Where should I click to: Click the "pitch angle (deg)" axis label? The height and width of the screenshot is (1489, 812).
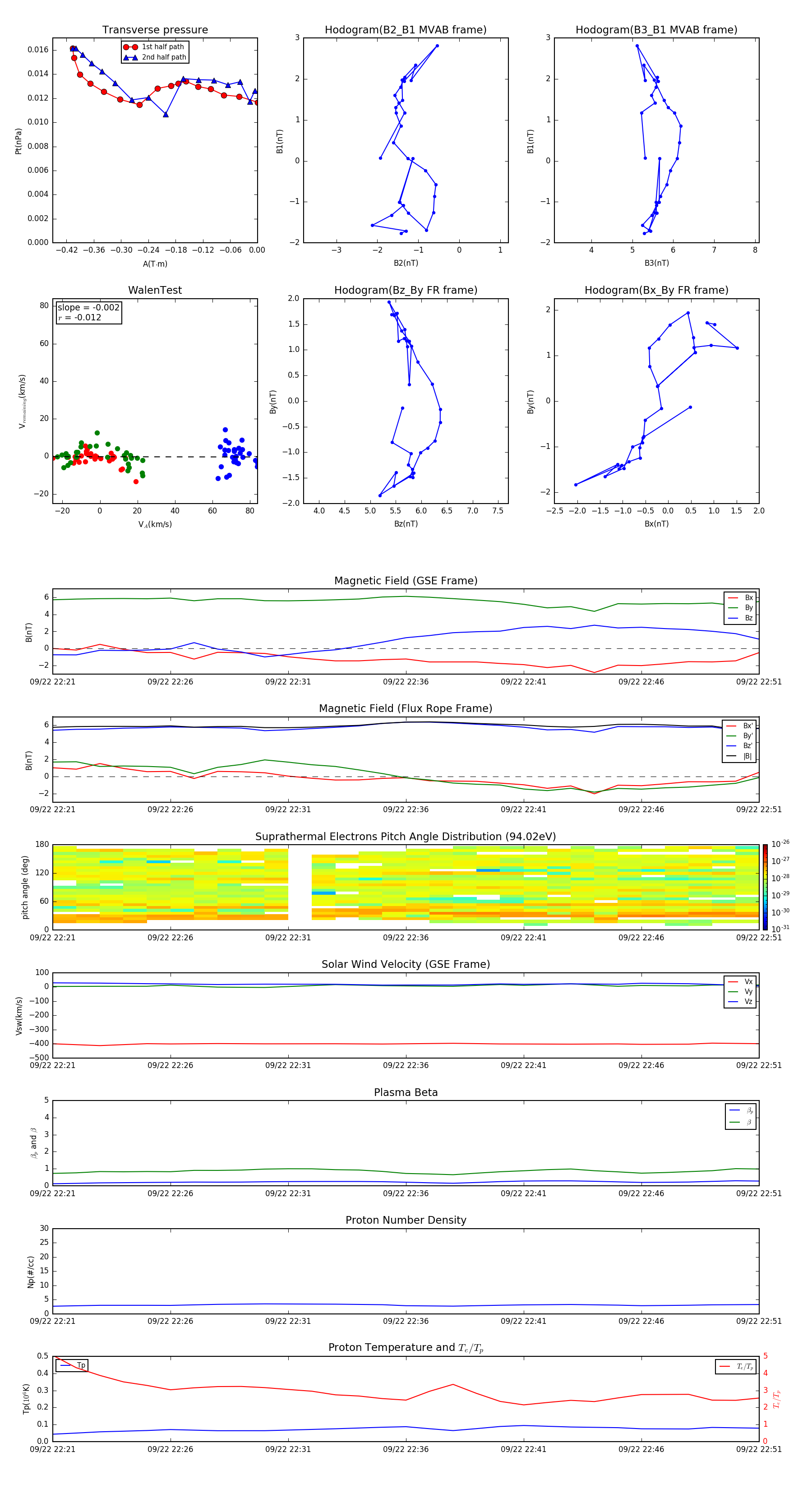tap(25, 887)
